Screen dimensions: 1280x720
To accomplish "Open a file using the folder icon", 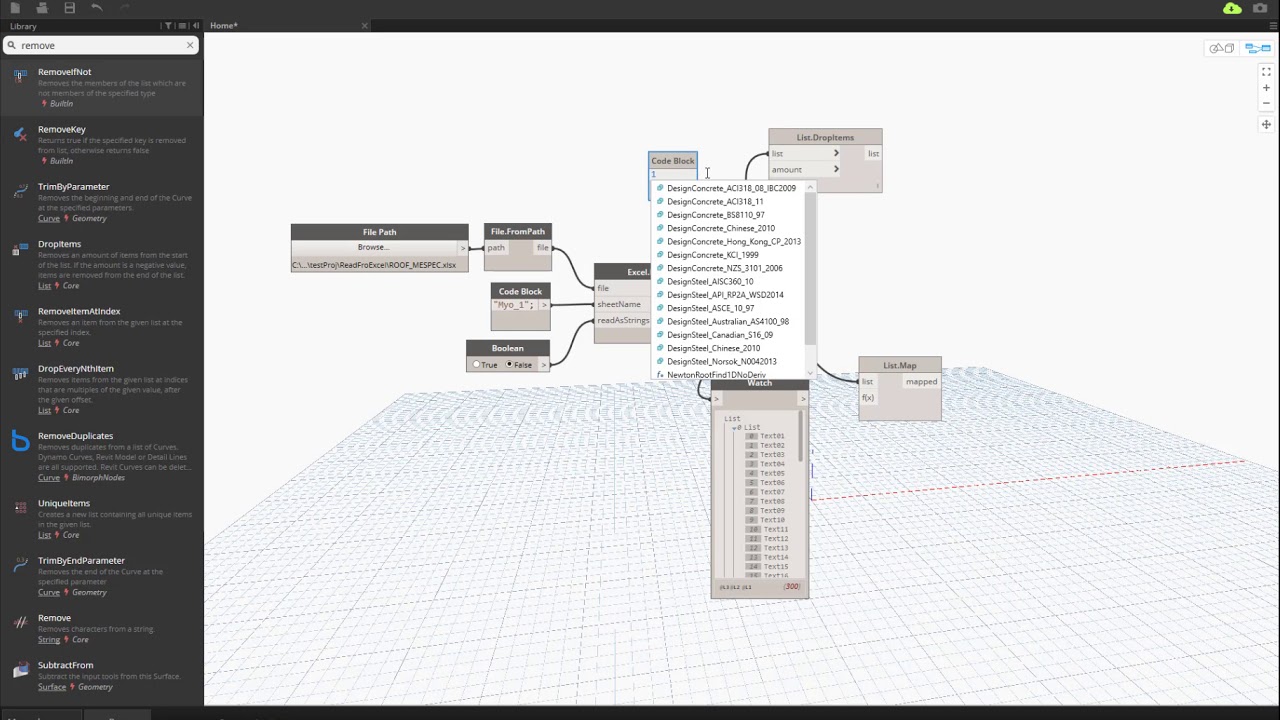I will coord(42,8).
